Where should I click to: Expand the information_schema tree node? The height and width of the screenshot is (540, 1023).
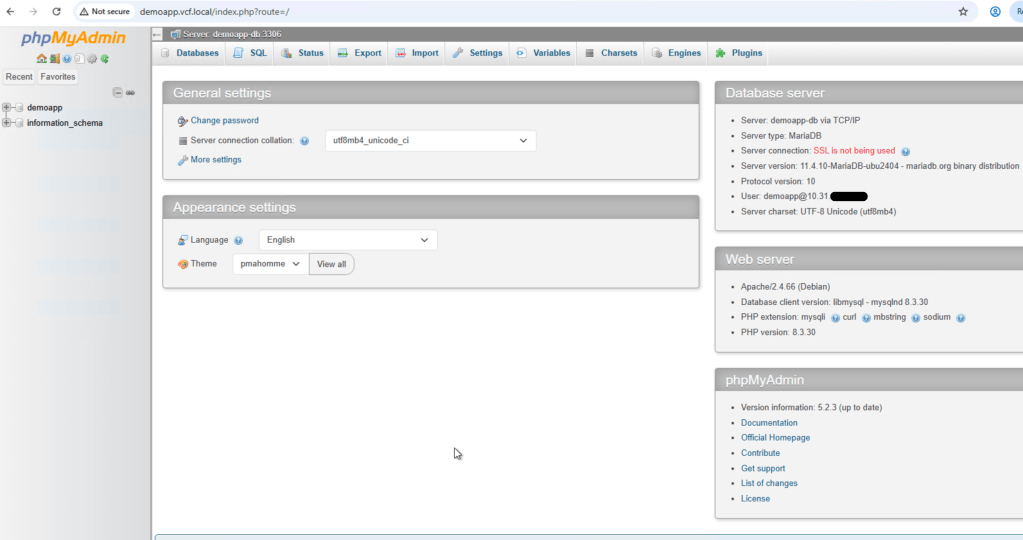7,123
